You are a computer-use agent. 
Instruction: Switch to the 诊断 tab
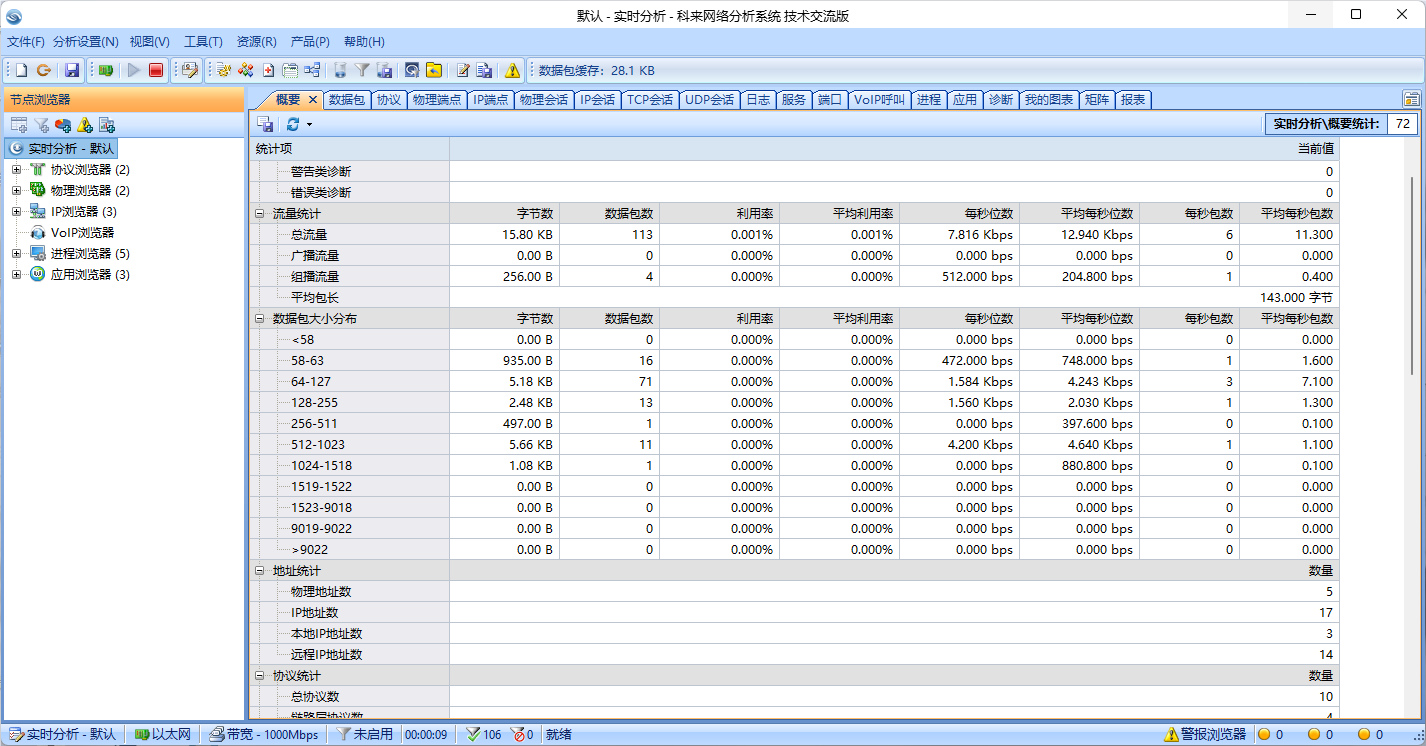pos(1000,100)
